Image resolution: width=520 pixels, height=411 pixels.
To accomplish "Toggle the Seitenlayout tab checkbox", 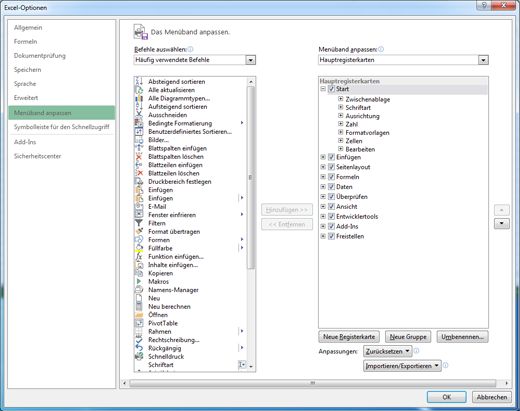I will 331,167.
